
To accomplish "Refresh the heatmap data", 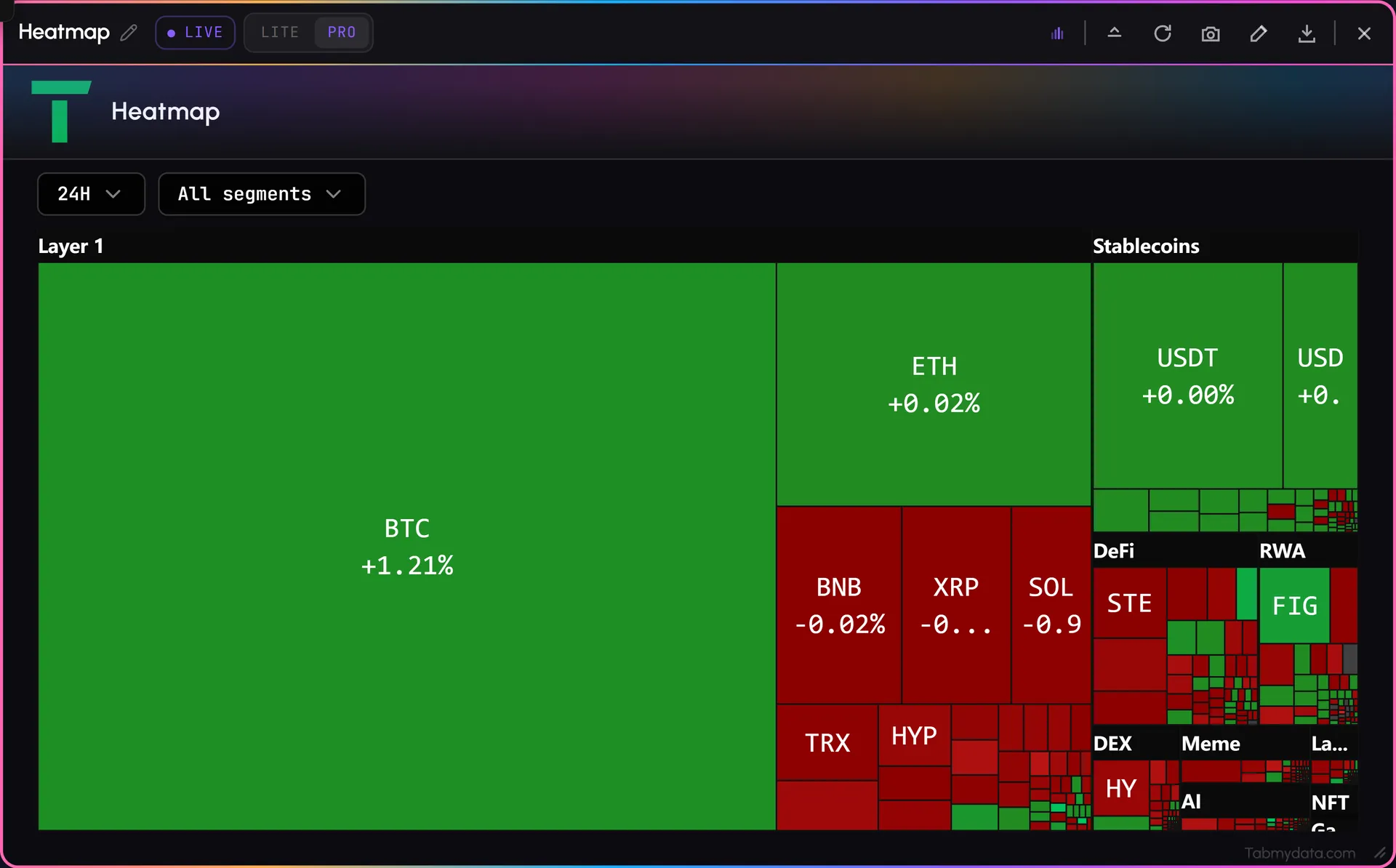I will [1163, 33].
